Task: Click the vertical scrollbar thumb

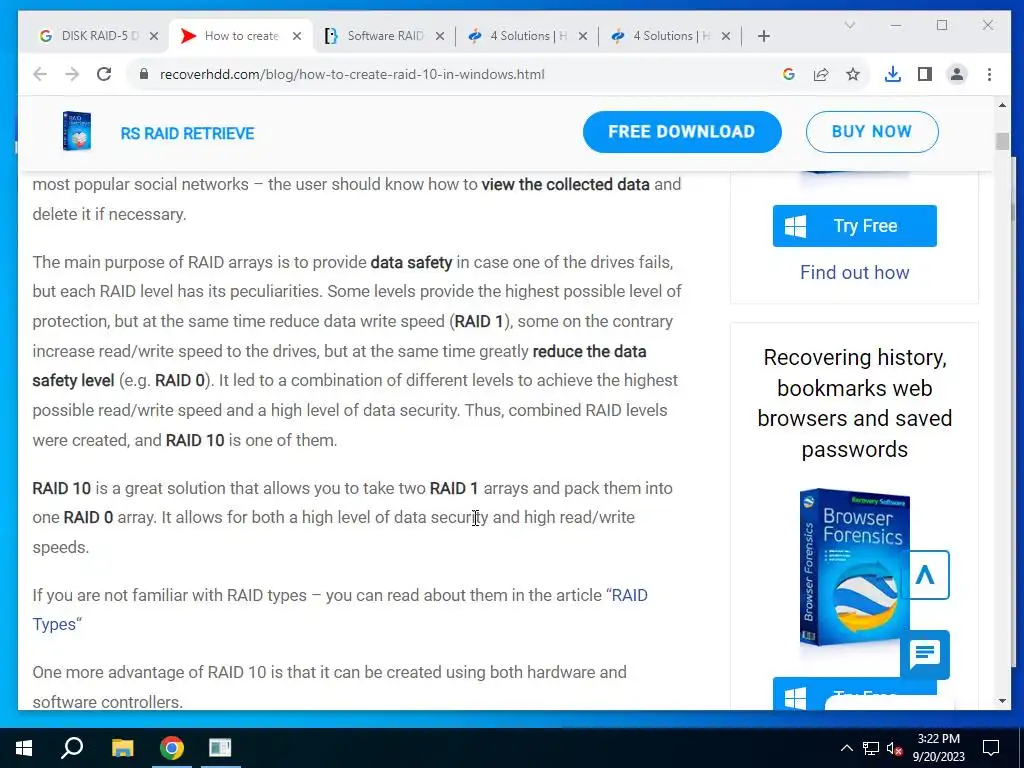Action: (x=1002, y=141)
